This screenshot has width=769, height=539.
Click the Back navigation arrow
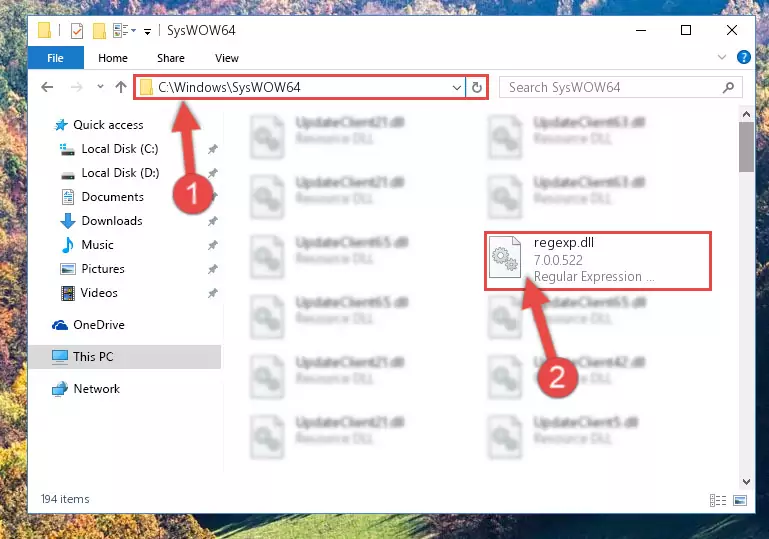click(x=47, y=87)
